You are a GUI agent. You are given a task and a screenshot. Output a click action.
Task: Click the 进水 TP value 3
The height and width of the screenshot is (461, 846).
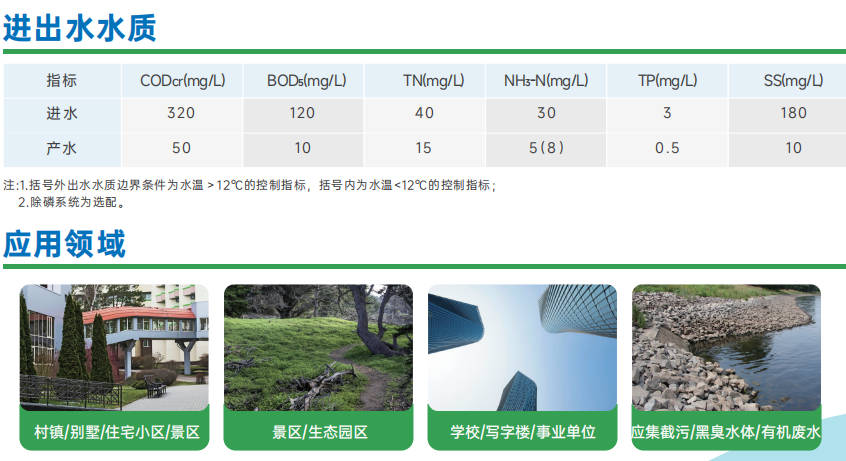coord(667,113)
